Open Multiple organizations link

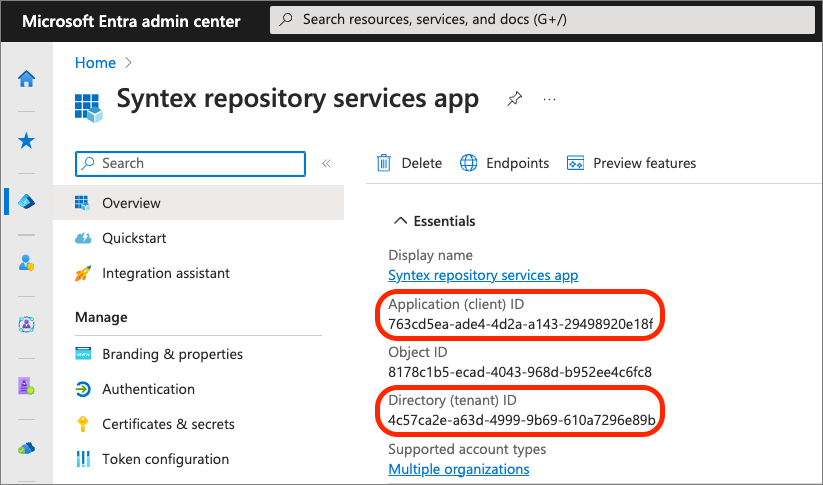click(x=459, y=469)
